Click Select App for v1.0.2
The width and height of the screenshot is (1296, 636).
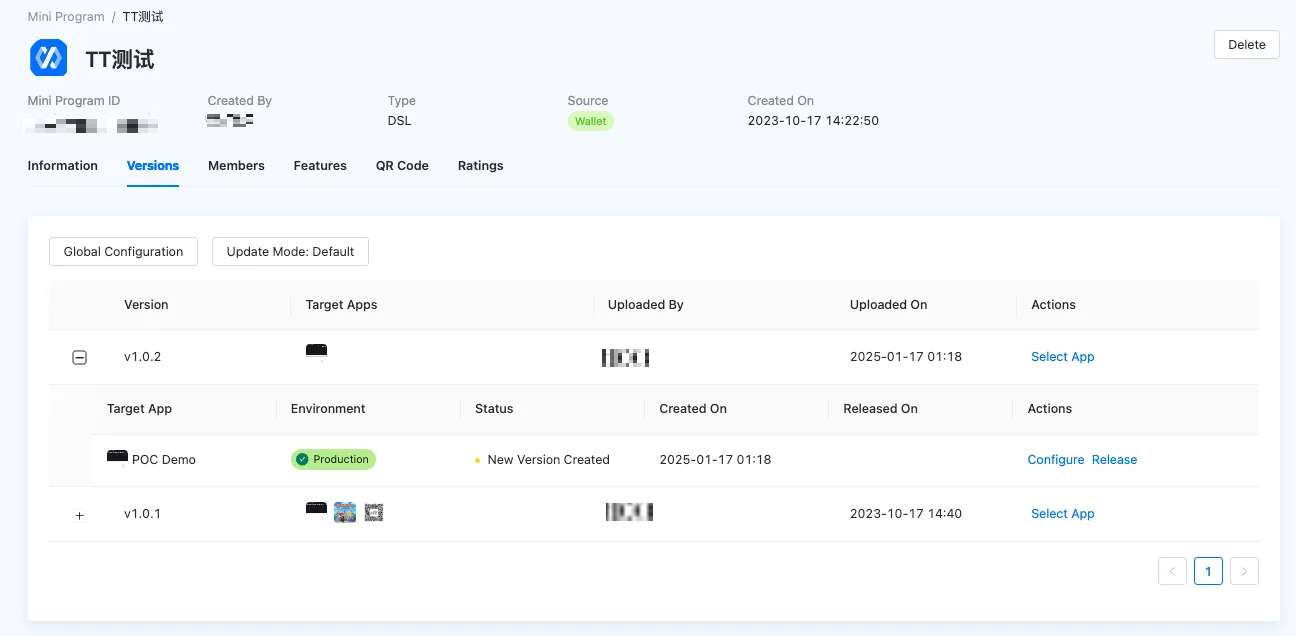tap(1062, 357)
